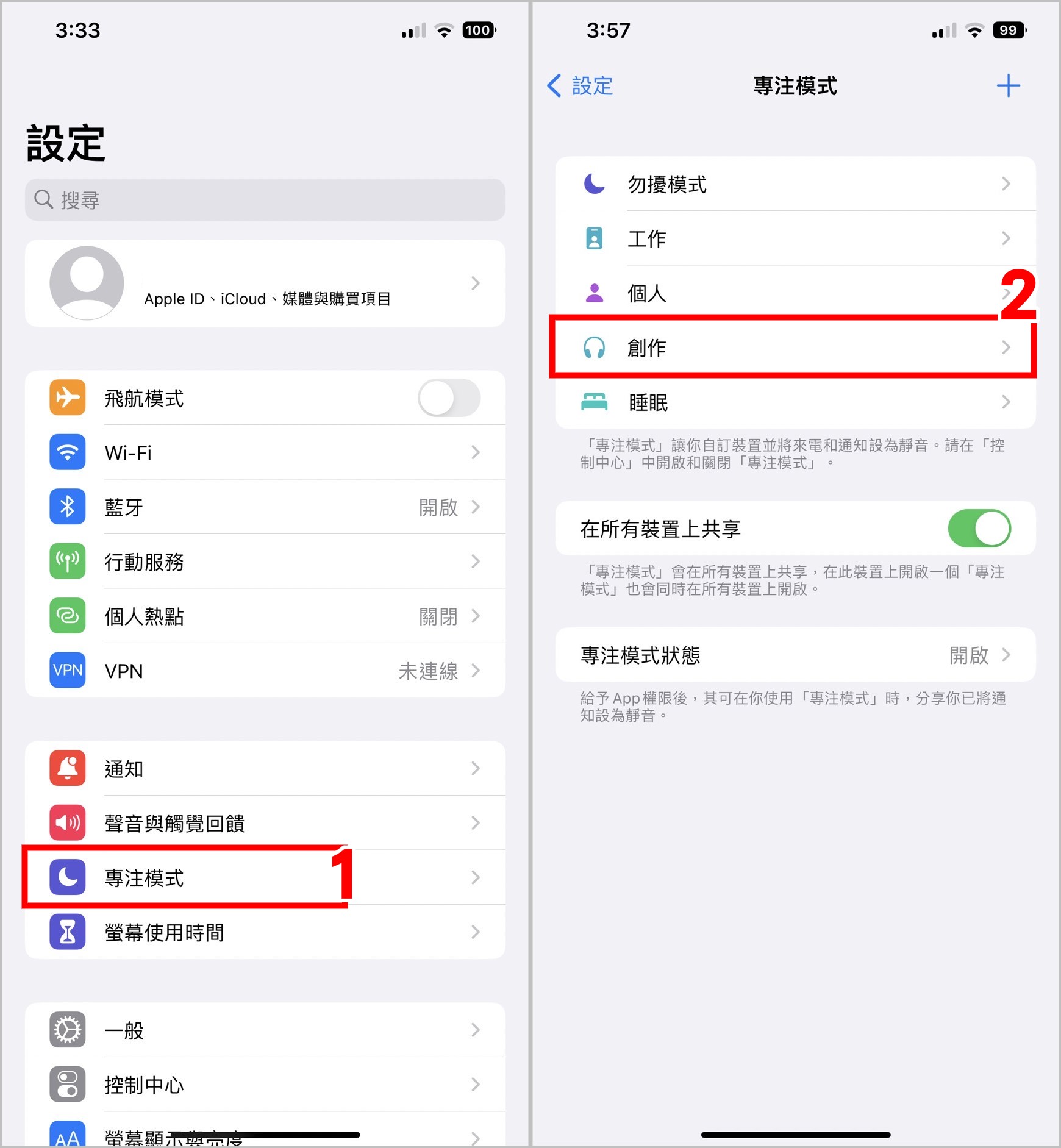The width and height of the screenshot is (1061, 1148).
Task: Add a new Focus with plus icon
Action: click(1008, 86)
